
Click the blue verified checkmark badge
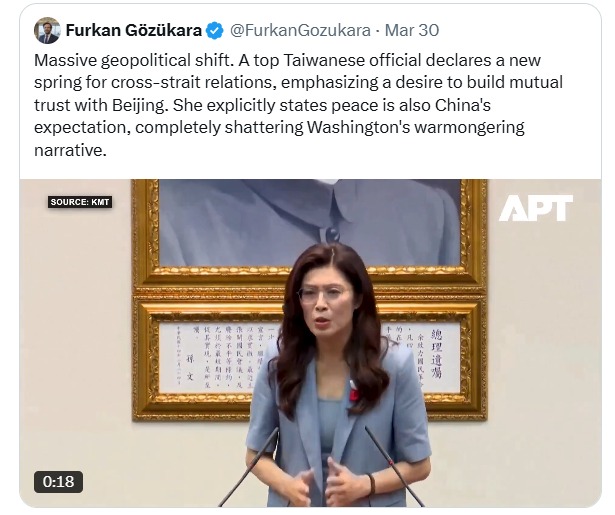pos(215,31)
